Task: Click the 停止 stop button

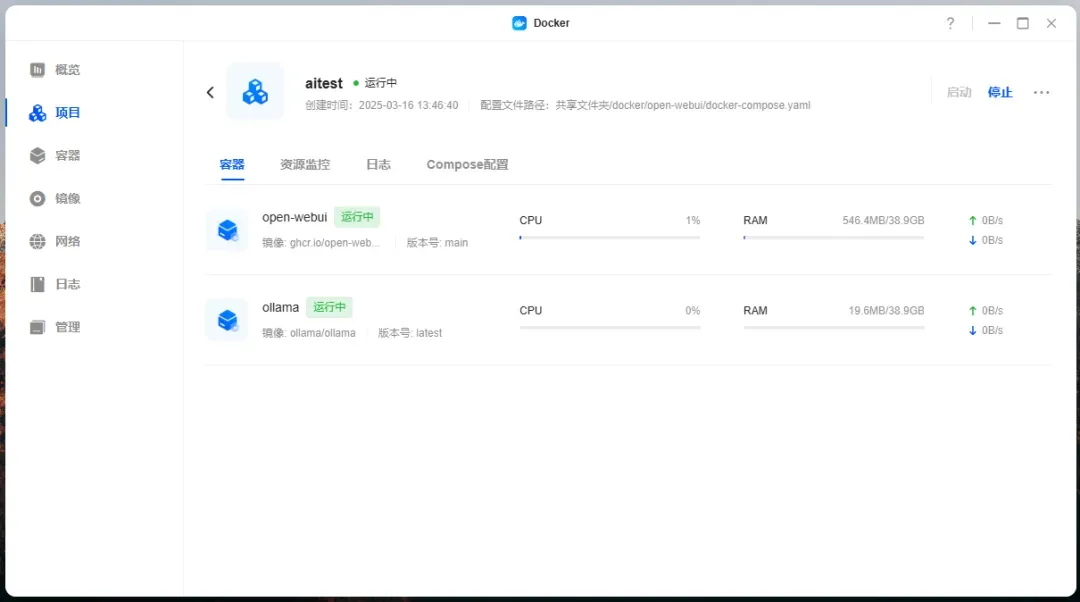Action: pyautogui.click(x=1000, y=92)
